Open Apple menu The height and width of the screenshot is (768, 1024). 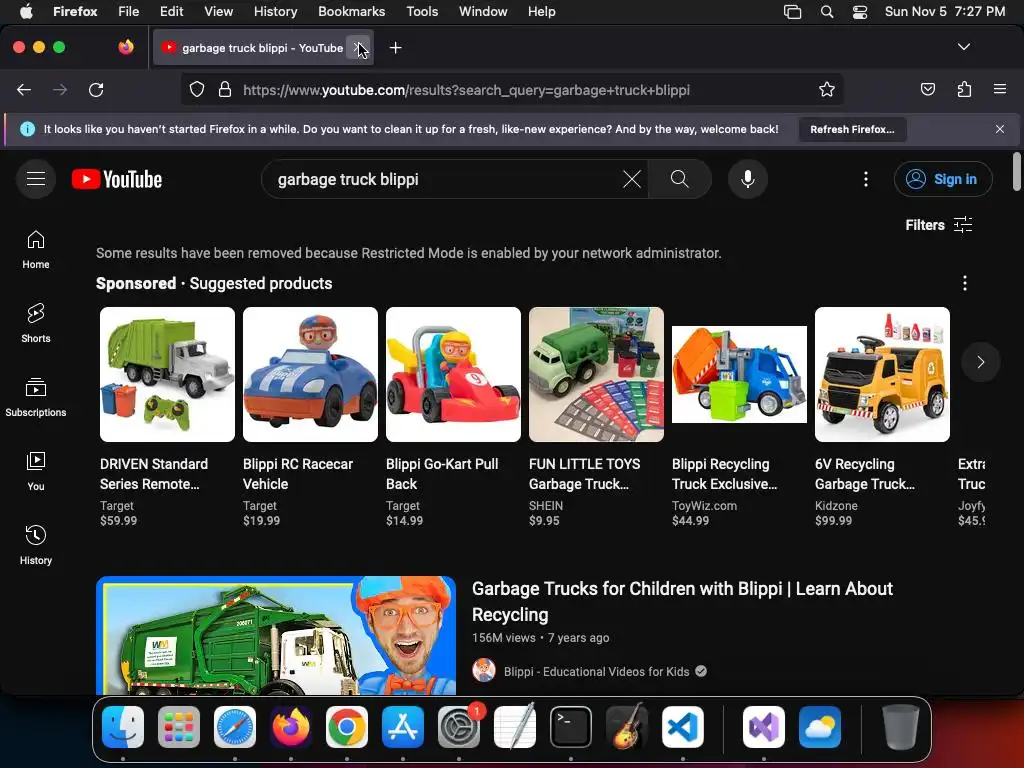point(27,11)
